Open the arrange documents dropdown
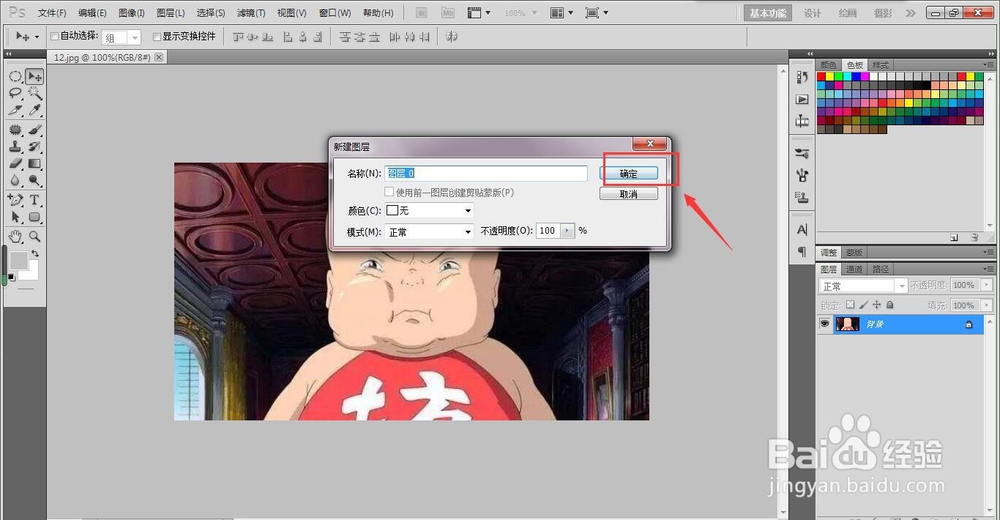 (561, 13)
